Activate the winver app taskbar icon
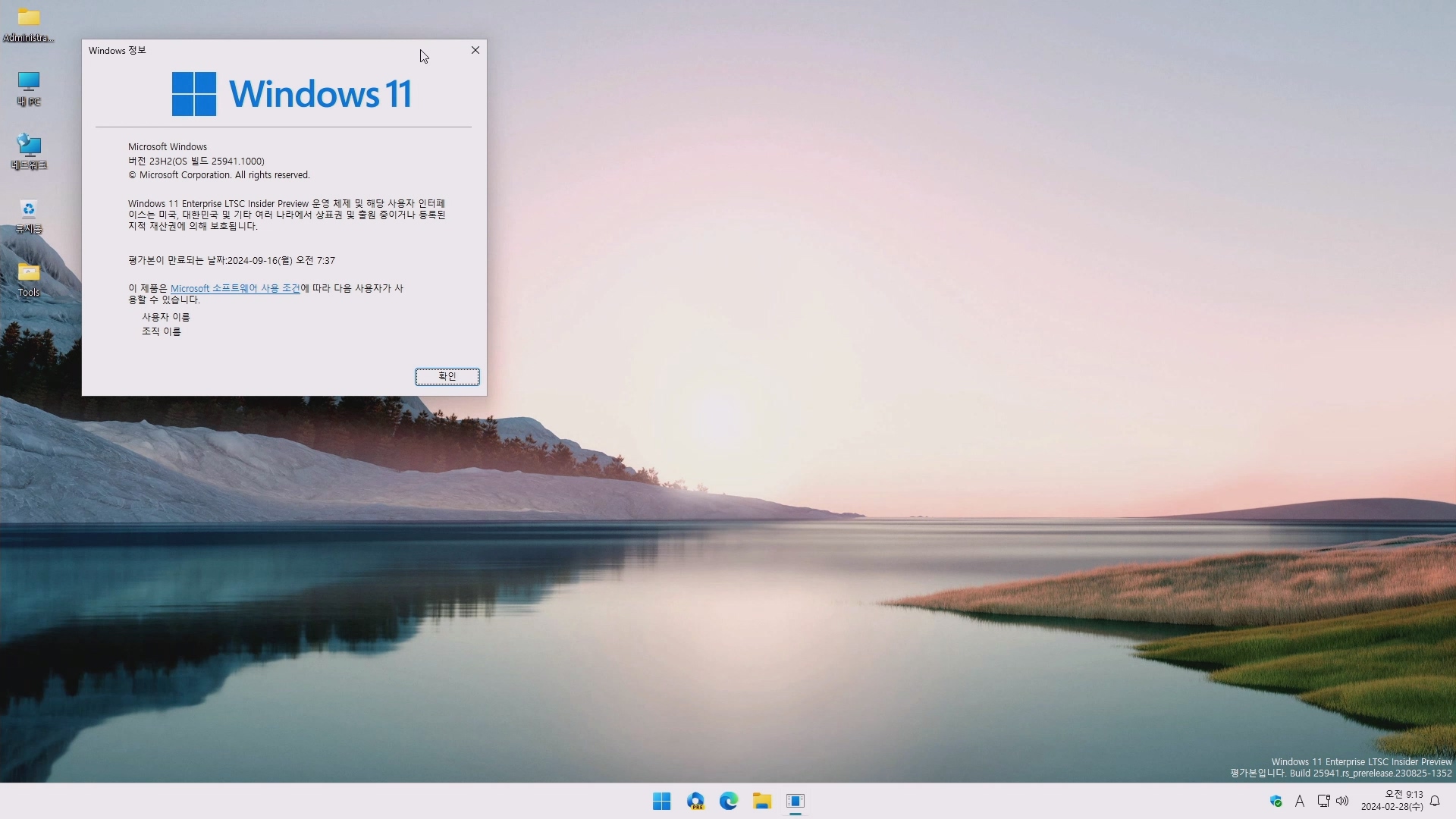The image size is (1456, 819). click(795, 801)
